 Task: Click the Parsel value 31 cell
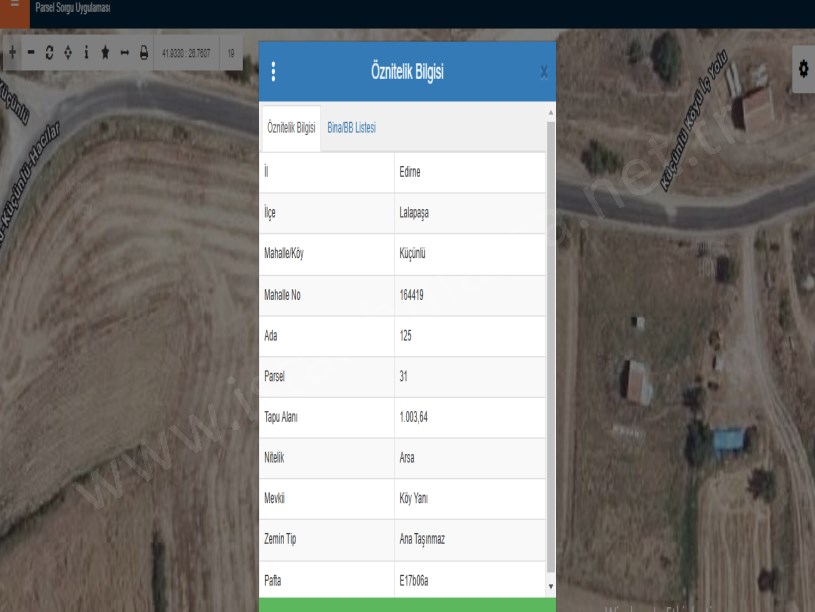tap(470, 377)
